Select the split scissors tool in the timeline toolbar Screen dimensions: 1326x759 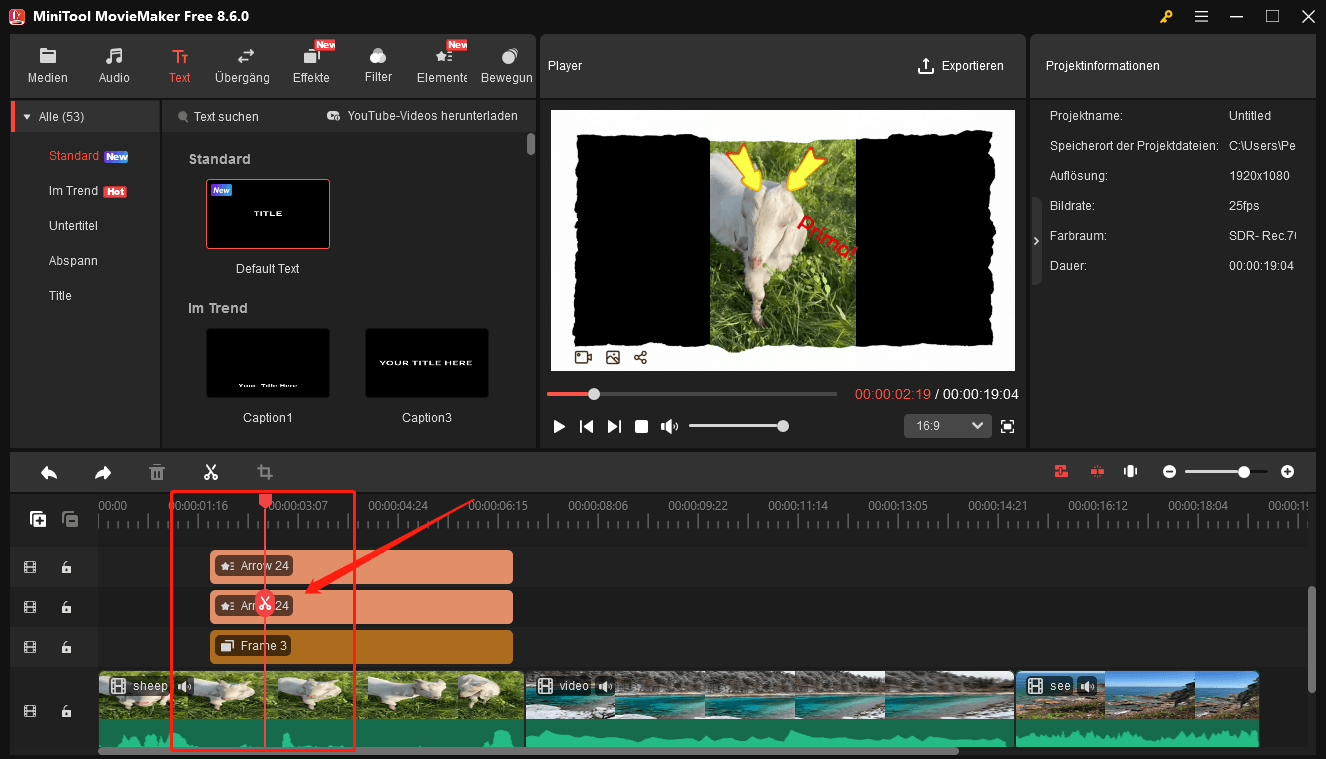[211, 471]
